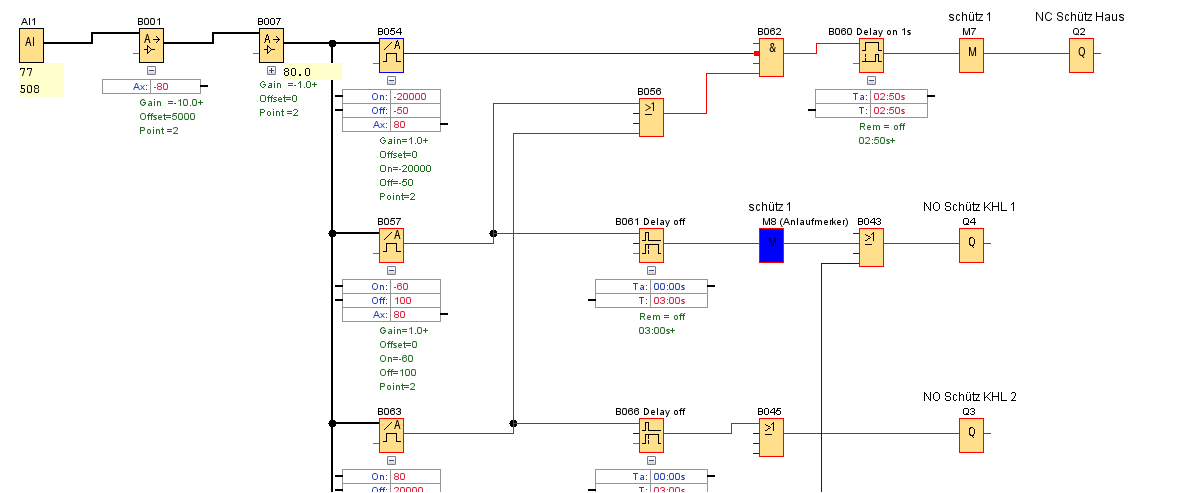This screenshot has width=1194, height=493.
Task: Expand the B007 parameter box
Action: coord(271,71)
